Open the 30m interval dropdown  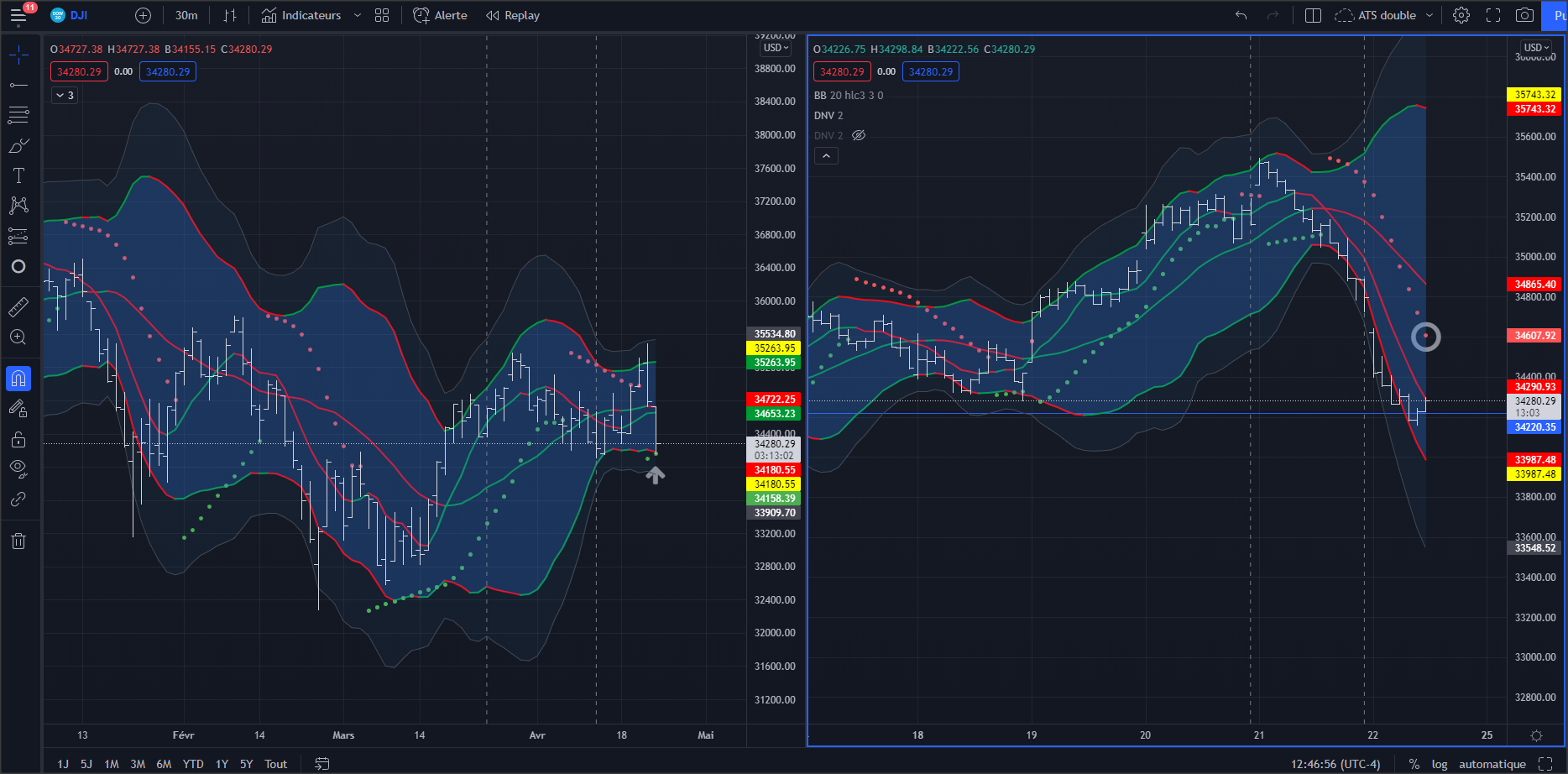pyautogui.click(x=186, y=15)
